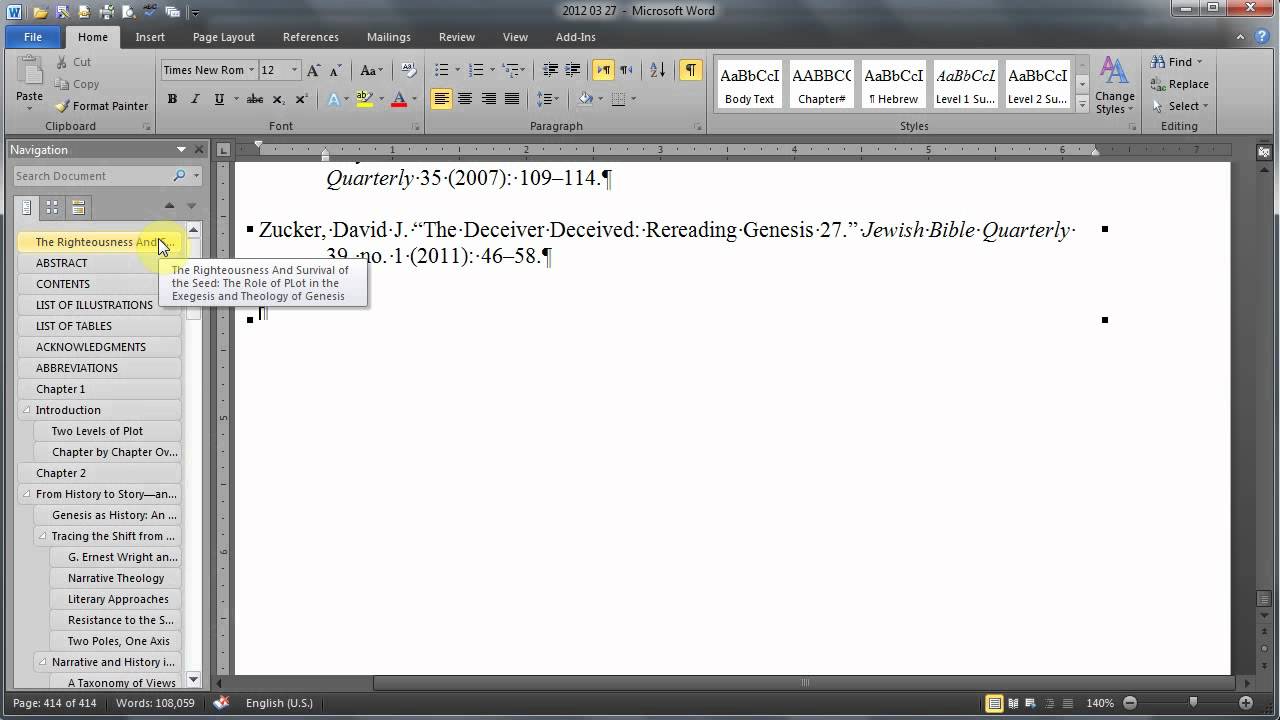Image resolution: width=1280 pixels, height=720 pixels.
Task: Cut the selected text
Action: (x=73, y=62)
